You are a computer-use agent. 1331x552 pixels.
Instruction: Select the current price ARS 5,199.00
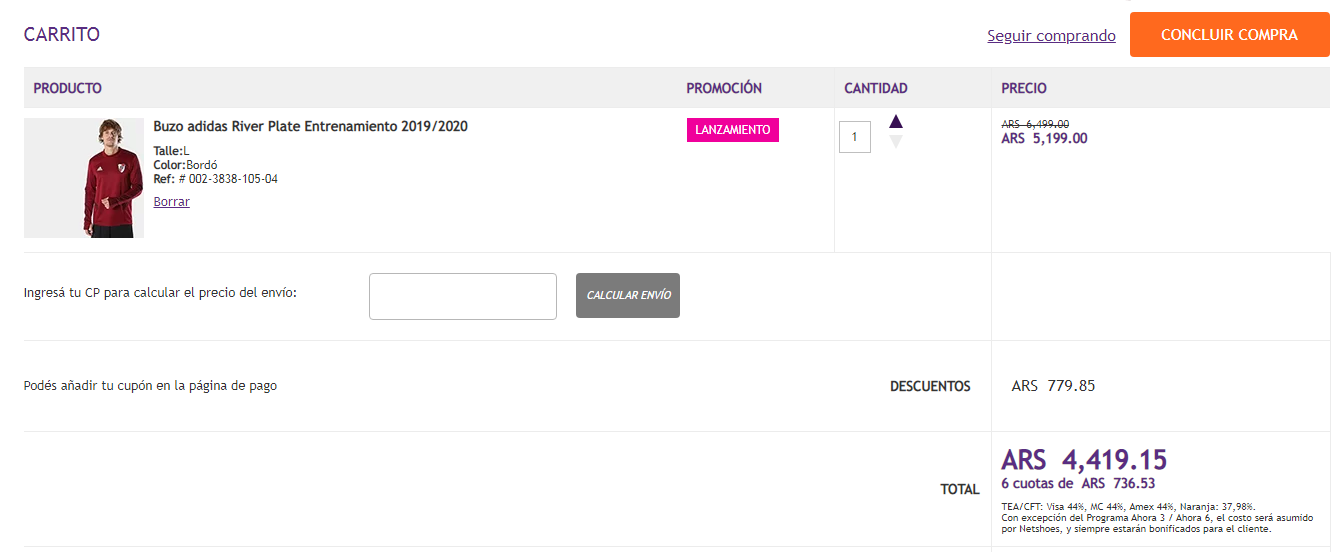point(1044,139)
